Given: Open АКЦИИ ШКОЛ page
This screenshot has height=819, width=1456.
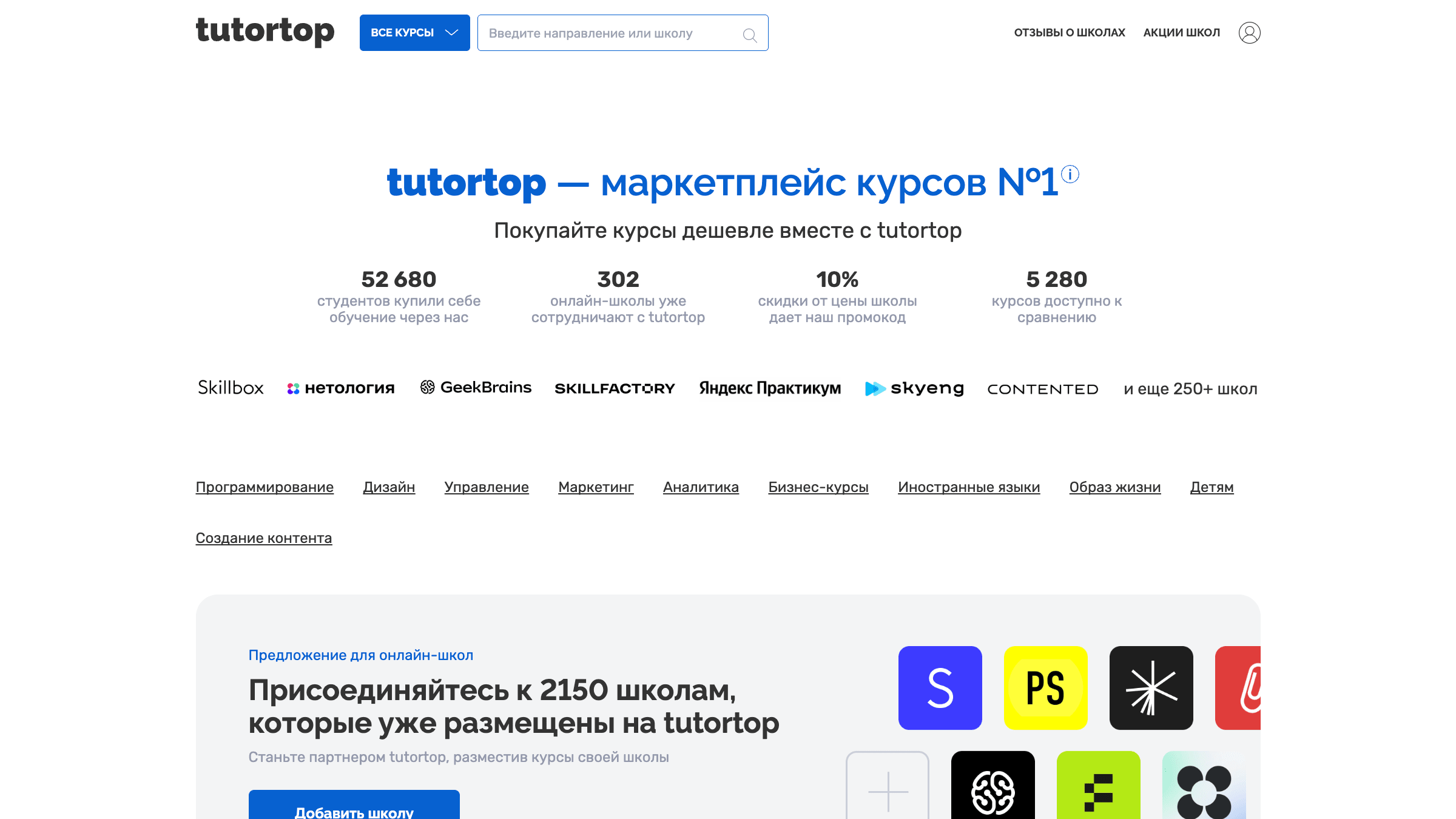Looking at the screenshot, I should [1182, 32].
